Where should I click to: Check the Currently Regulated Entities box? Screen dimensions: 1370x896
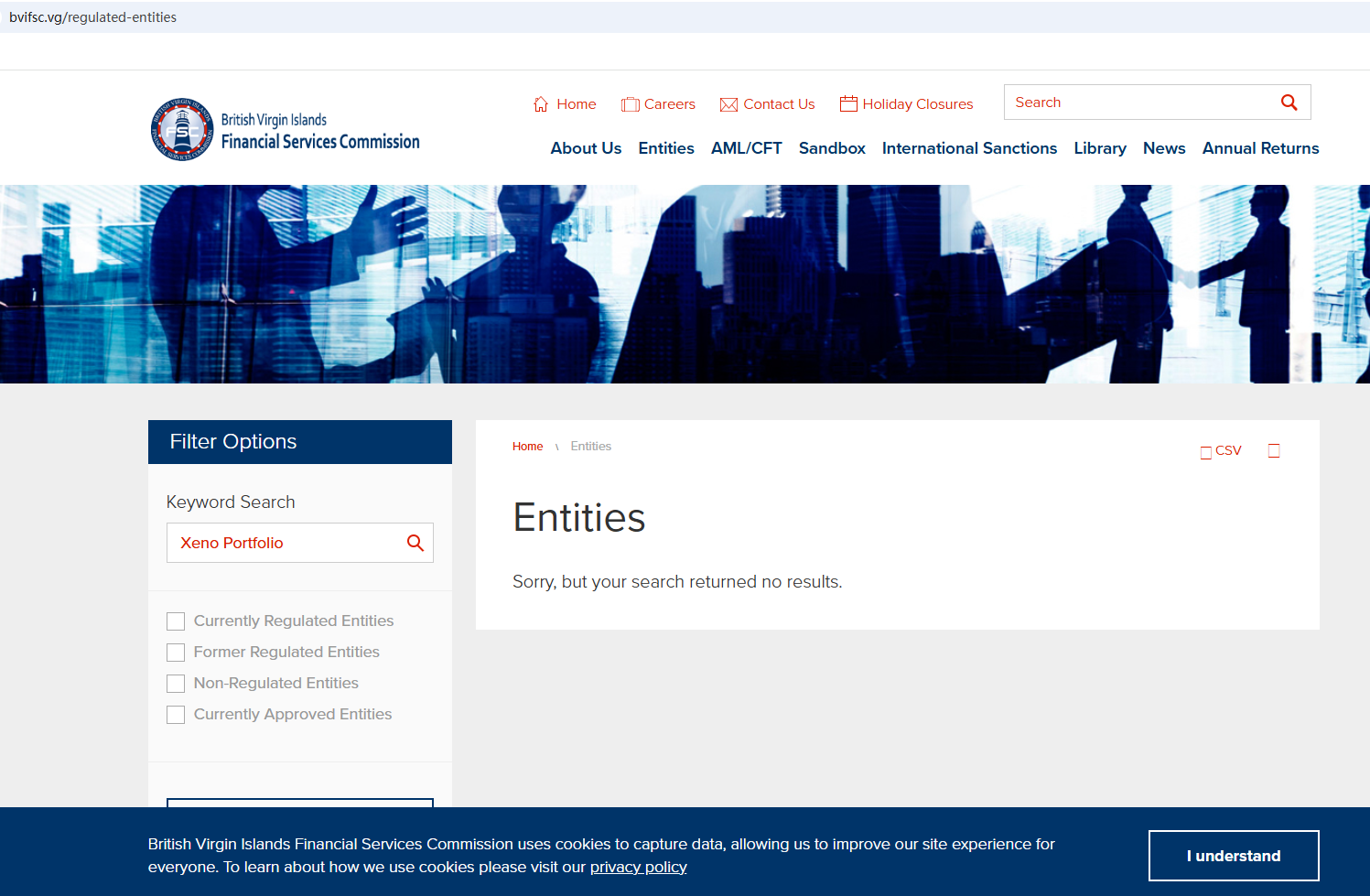tap(176, 621)
